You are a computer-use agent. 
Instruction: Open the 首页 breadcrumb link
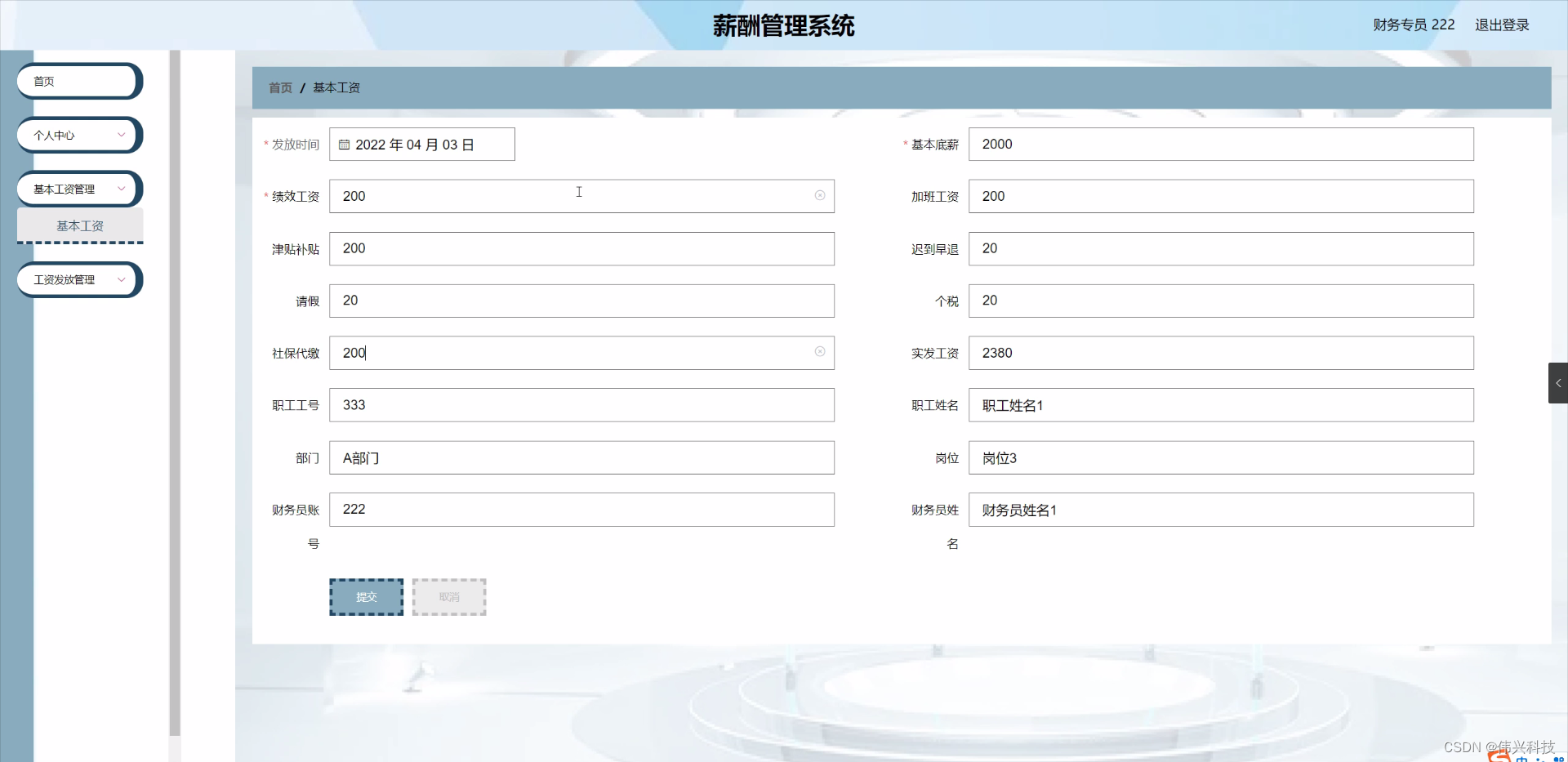click(x=279, y=87)
